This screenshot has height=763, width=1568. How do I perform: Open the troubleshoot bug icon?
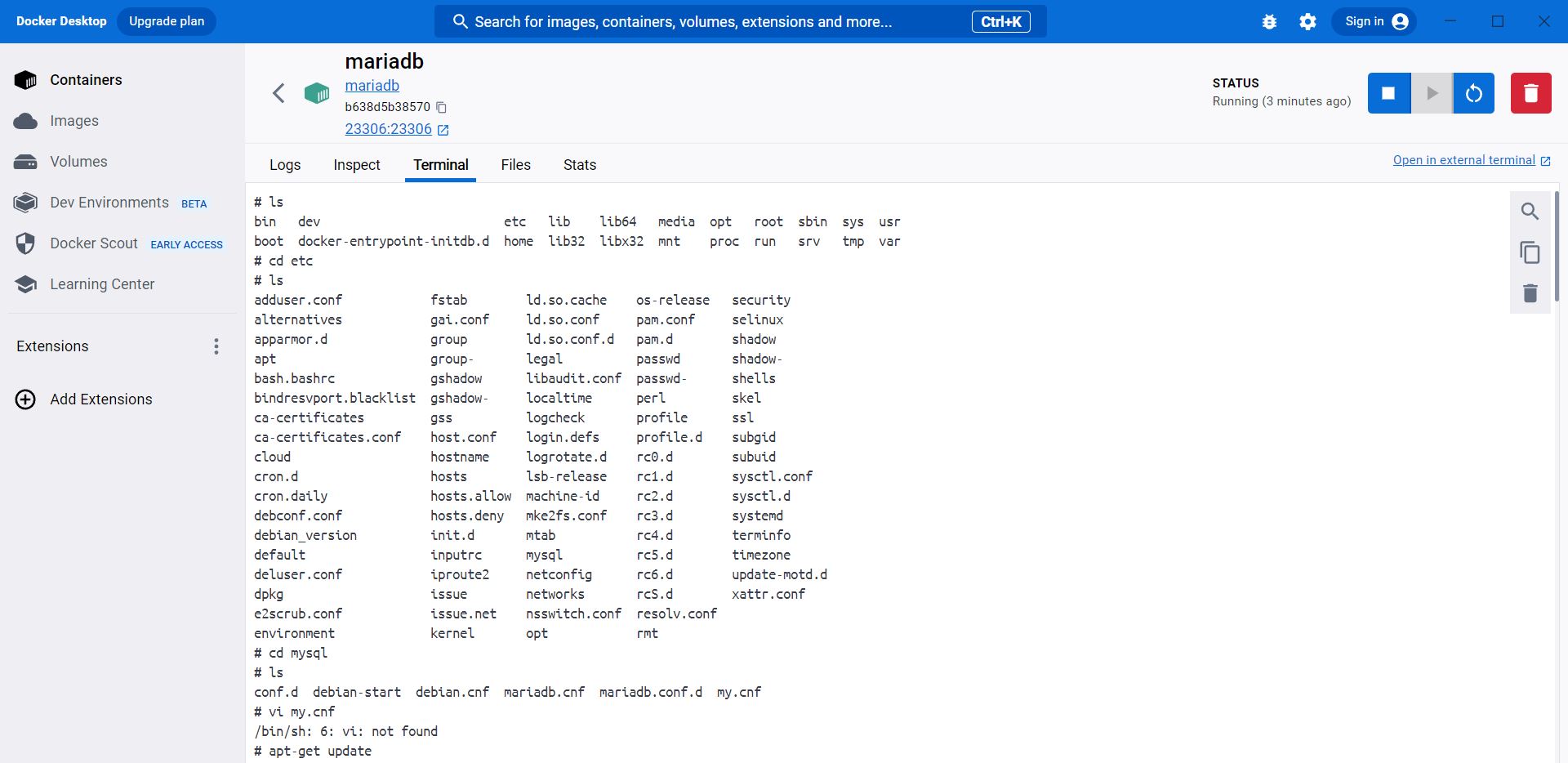click(x=1269, y=22)
